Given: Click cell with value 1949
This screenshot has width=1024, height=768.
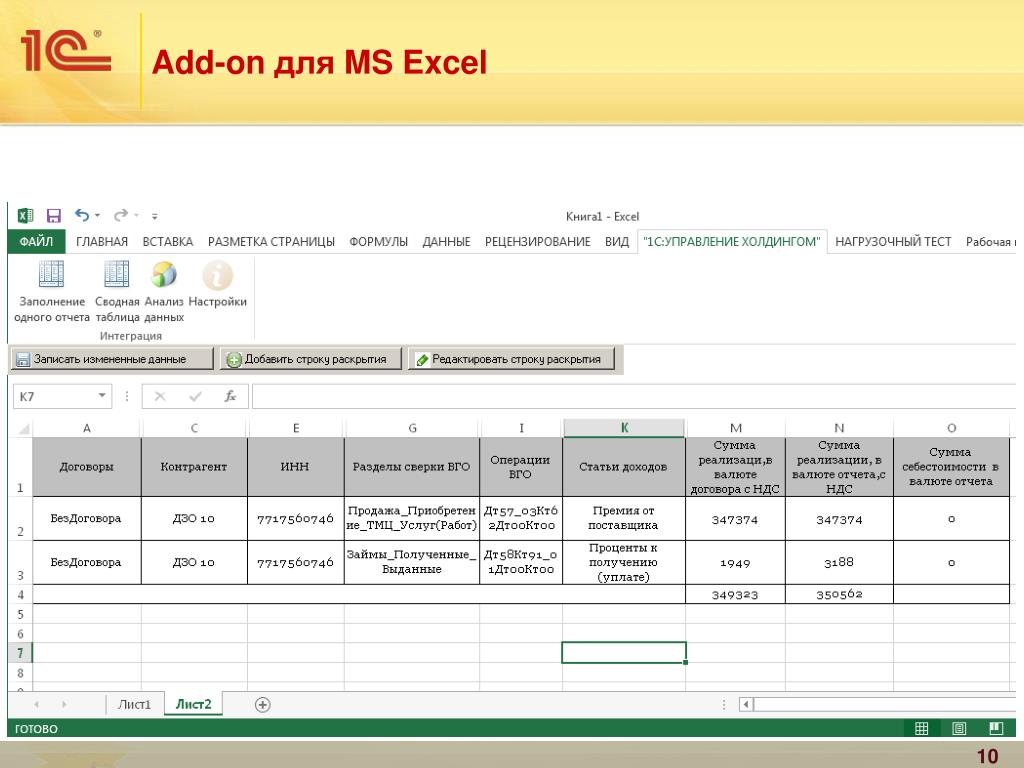Looking at the screenshot, I should tap(735, 562).
